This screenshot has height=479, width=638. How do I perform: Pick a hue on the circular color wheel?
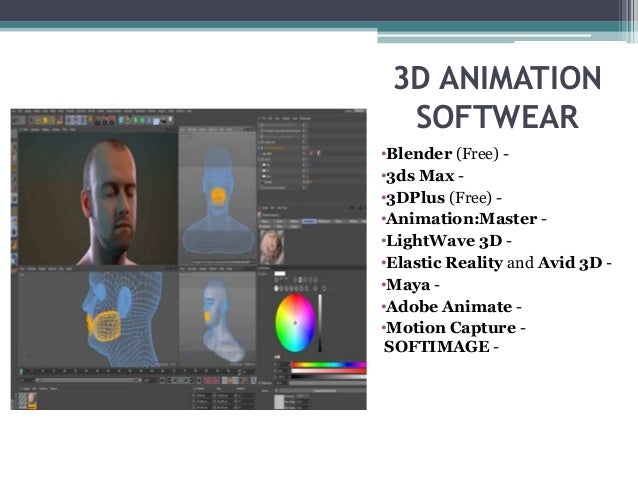point(295,323)
